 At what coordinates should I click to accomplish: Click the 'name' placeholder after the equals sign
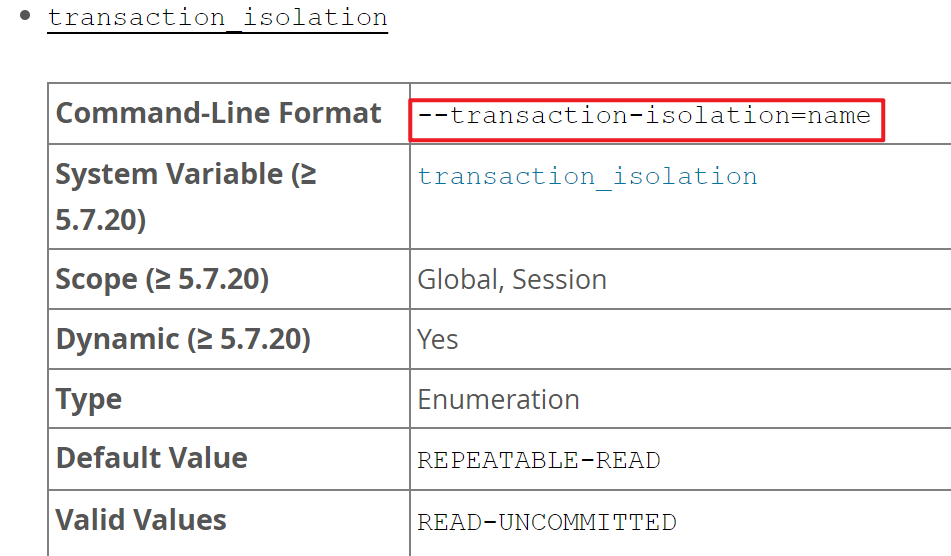(x=839, y=115)
